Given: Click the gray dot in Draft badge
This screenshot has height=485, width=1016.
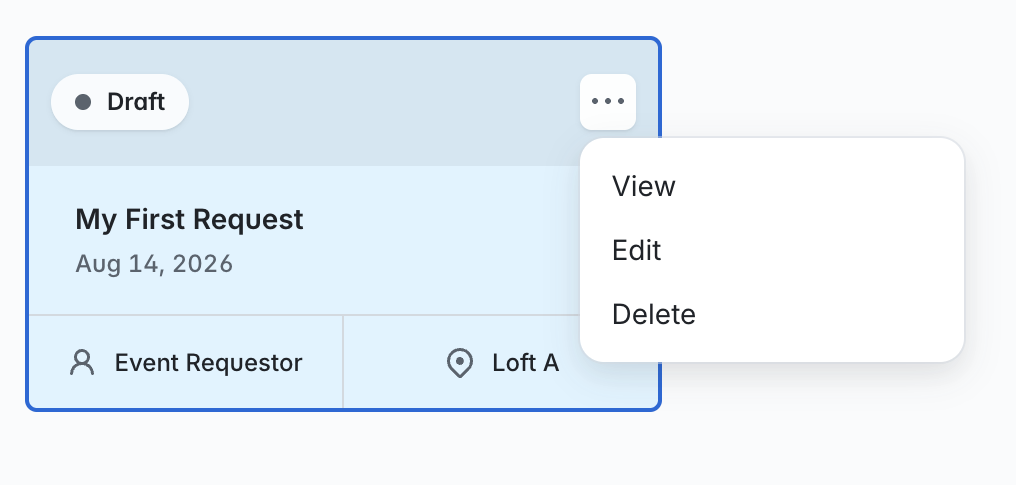Looking at the screenshot, I should pos(83,102).
